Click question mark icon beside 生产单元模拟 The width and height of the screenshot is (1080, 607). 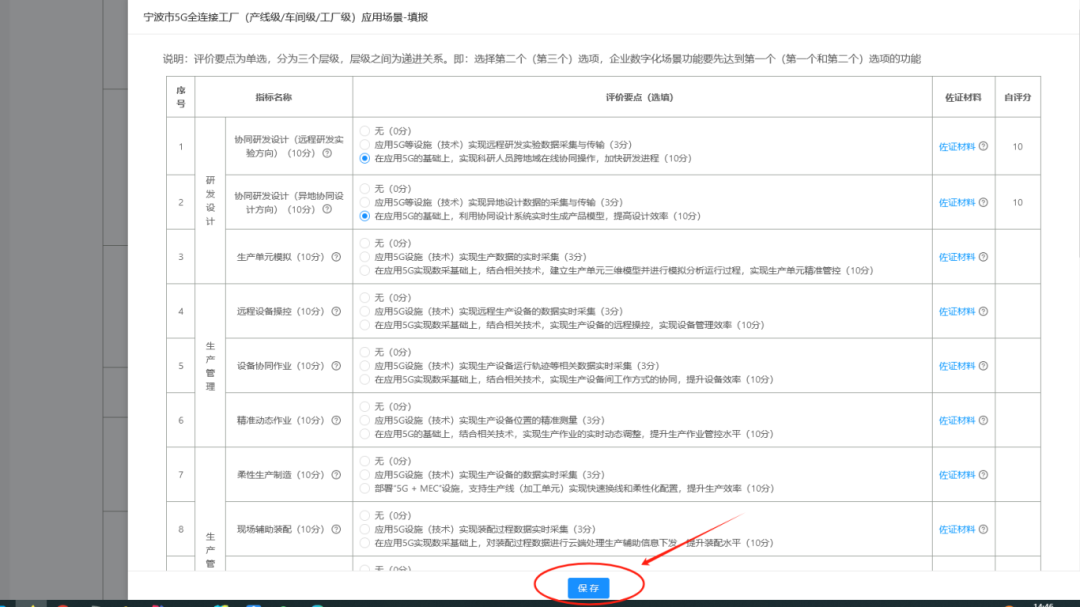[x=335, y=255]
